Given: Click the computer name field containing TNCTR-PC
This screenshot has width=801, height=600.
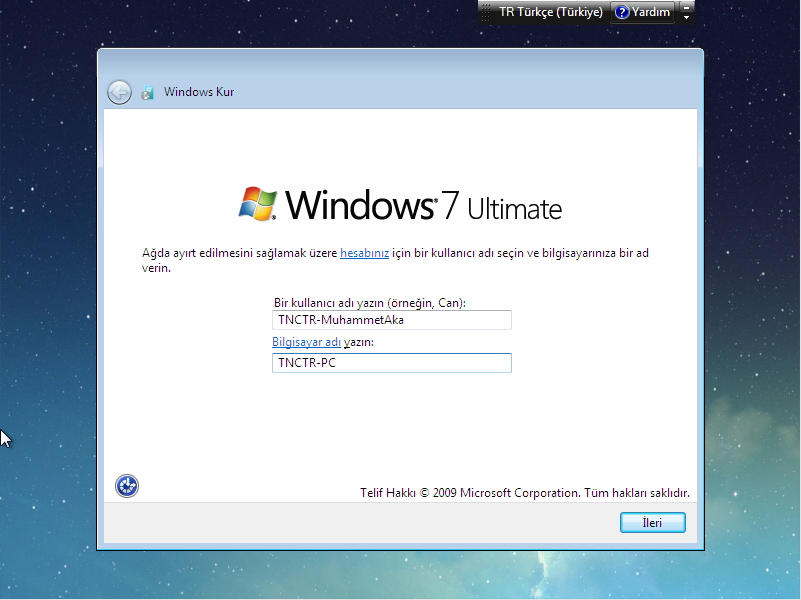Looking at the screenshot, I should pos(391,363).
